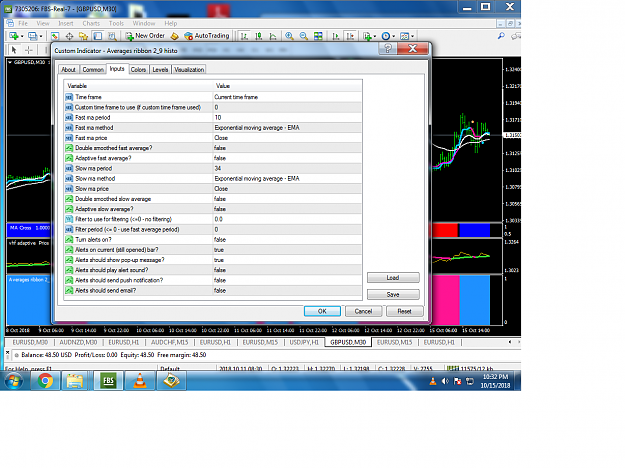Viewport: 625px width, 468px height.
Task: Switch to the Levels tab
Action: [160, 69]
